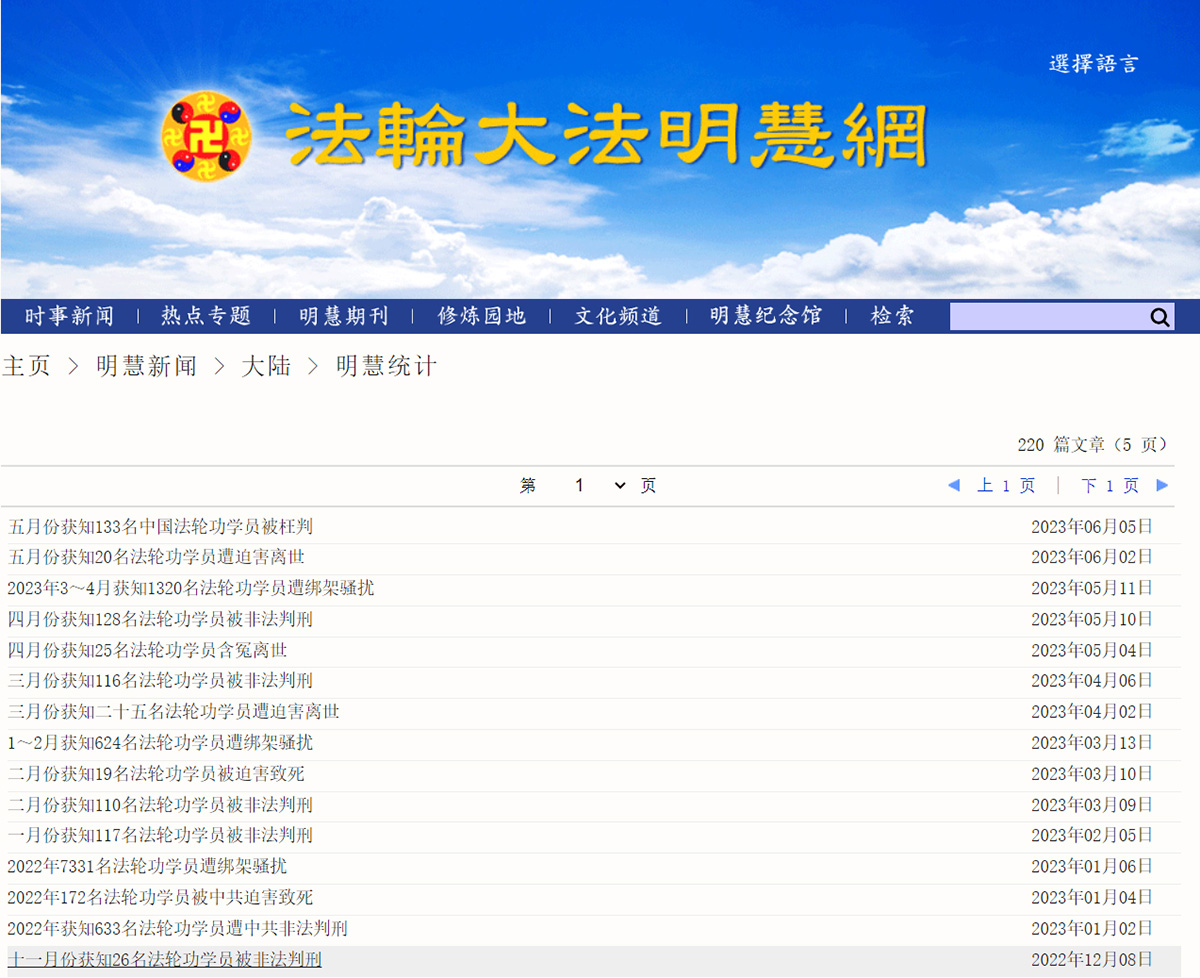Switch to 明慧期刊

pos(343,316)
